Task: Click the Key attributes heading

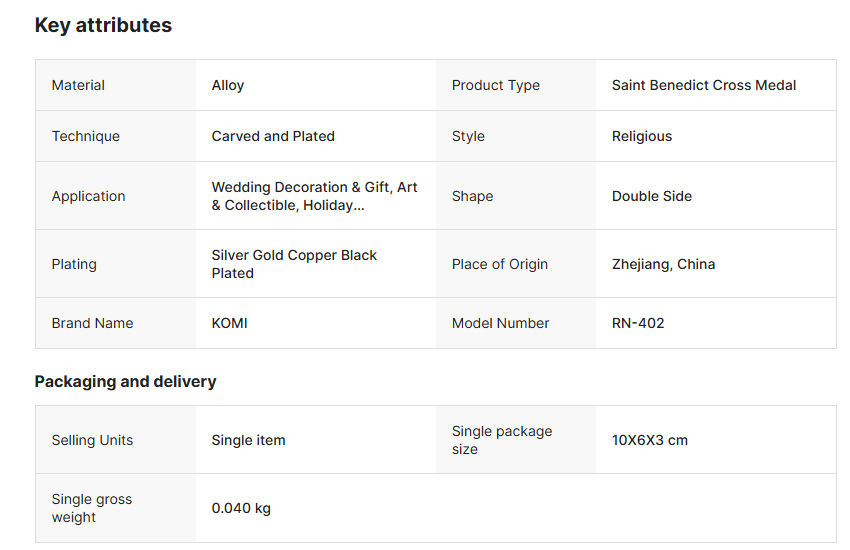Action: coord(103,26)
